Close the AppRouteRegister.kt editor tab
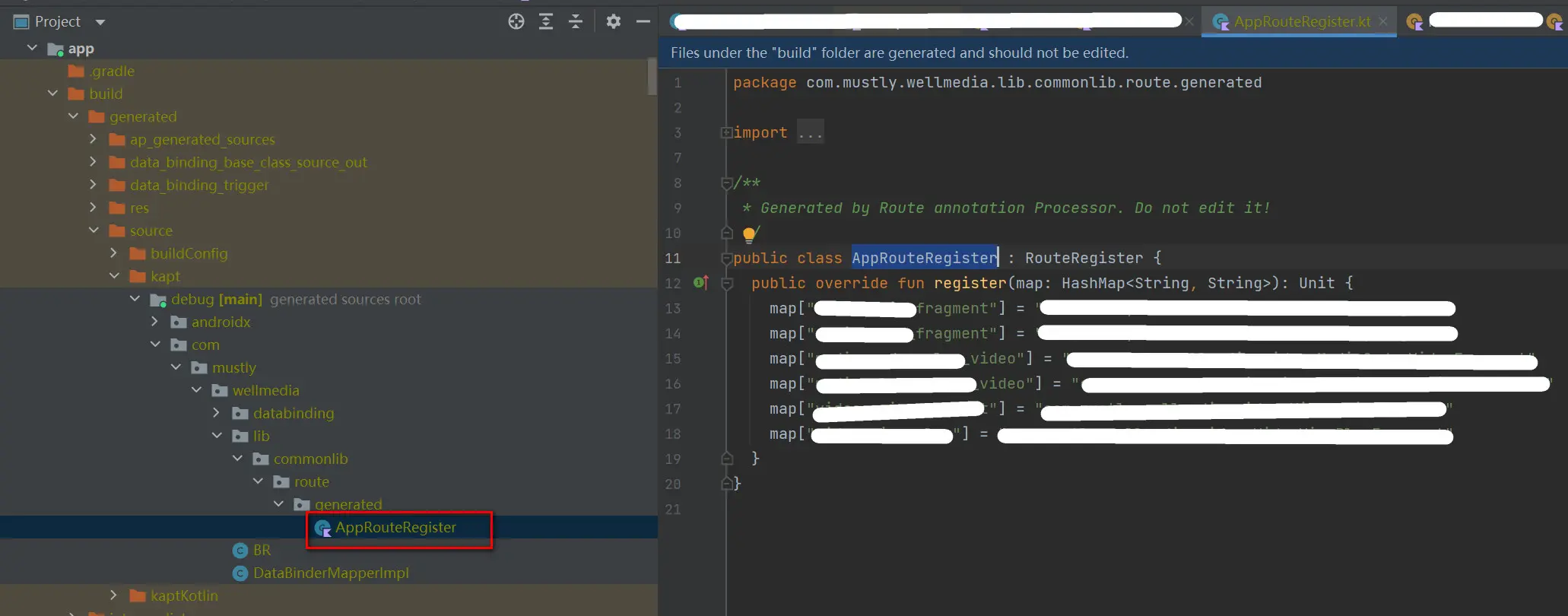Viewport: 1568px width, 616px height. 1383,22
